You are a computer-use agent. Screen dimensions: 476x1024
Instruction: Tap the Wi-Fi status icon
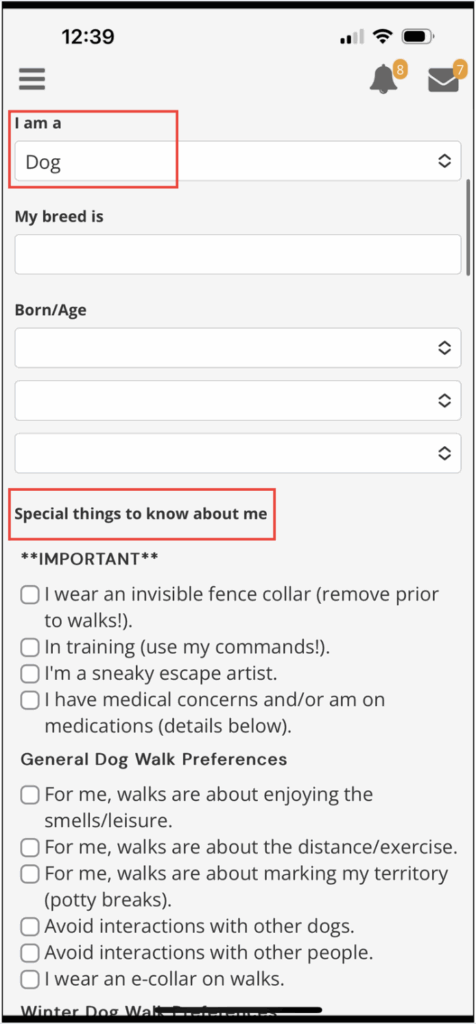point(382,37)
